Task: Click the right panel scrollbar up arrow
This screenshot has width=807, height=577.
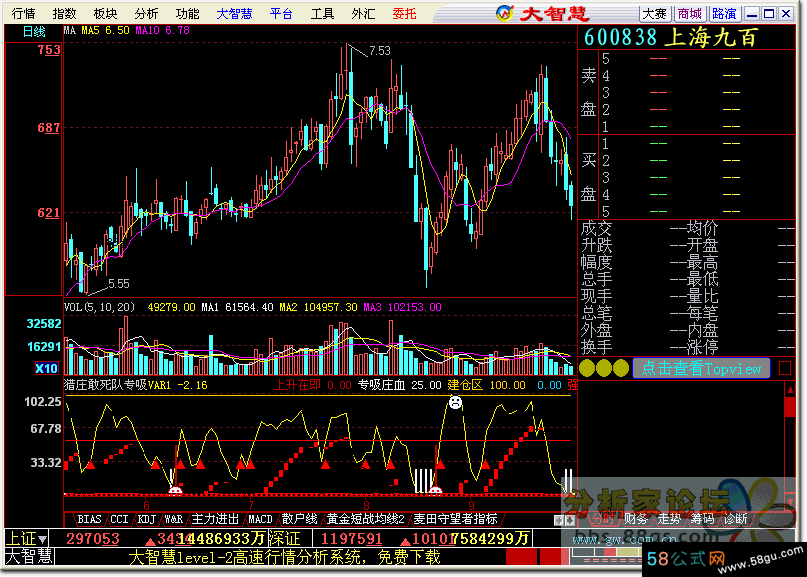Action: click(791, 390)
